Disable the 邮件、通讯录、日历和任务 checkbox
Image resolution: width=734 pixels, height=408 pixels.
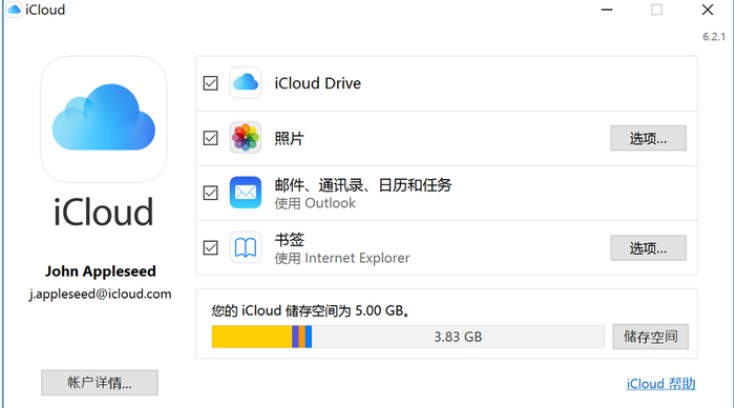pos(210,192)
